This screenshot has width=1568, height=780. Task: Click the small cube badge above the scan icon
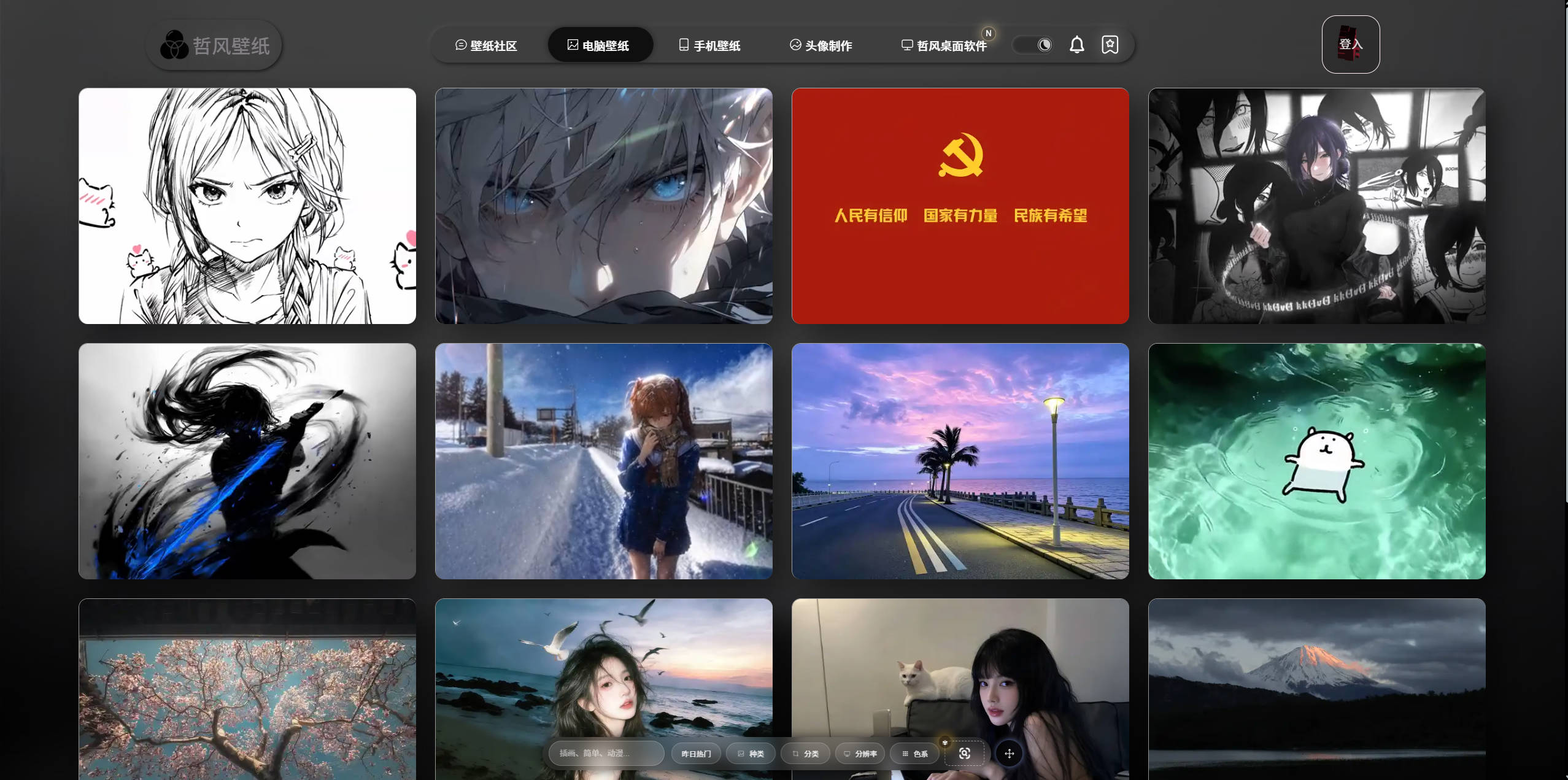click(x=945, y=742)
